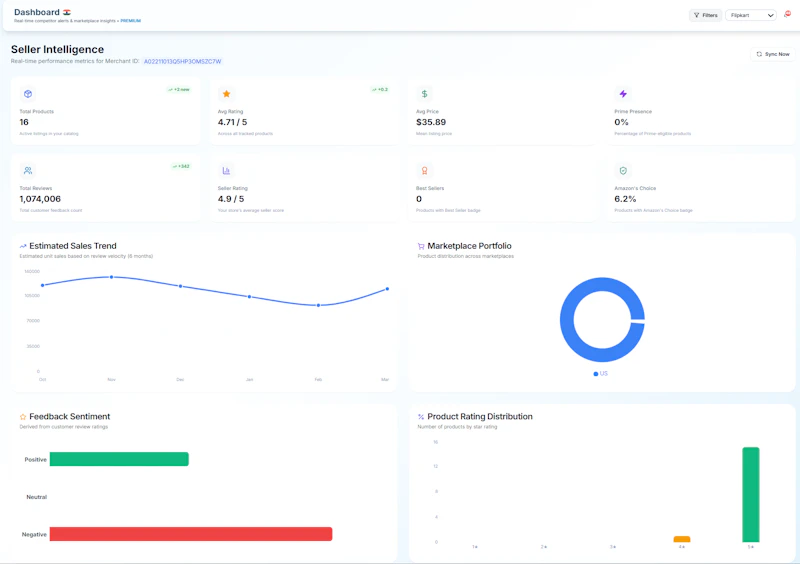
Task: Click the 1,074,006 total reviews value
Action: tap(40, 199)
